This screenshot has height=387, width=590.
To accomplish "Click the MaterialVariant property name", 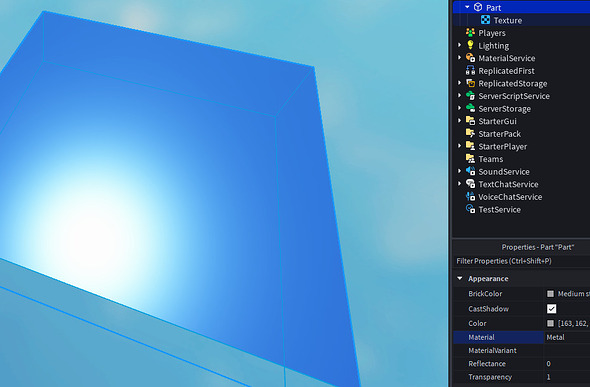I will click(492, 351).
